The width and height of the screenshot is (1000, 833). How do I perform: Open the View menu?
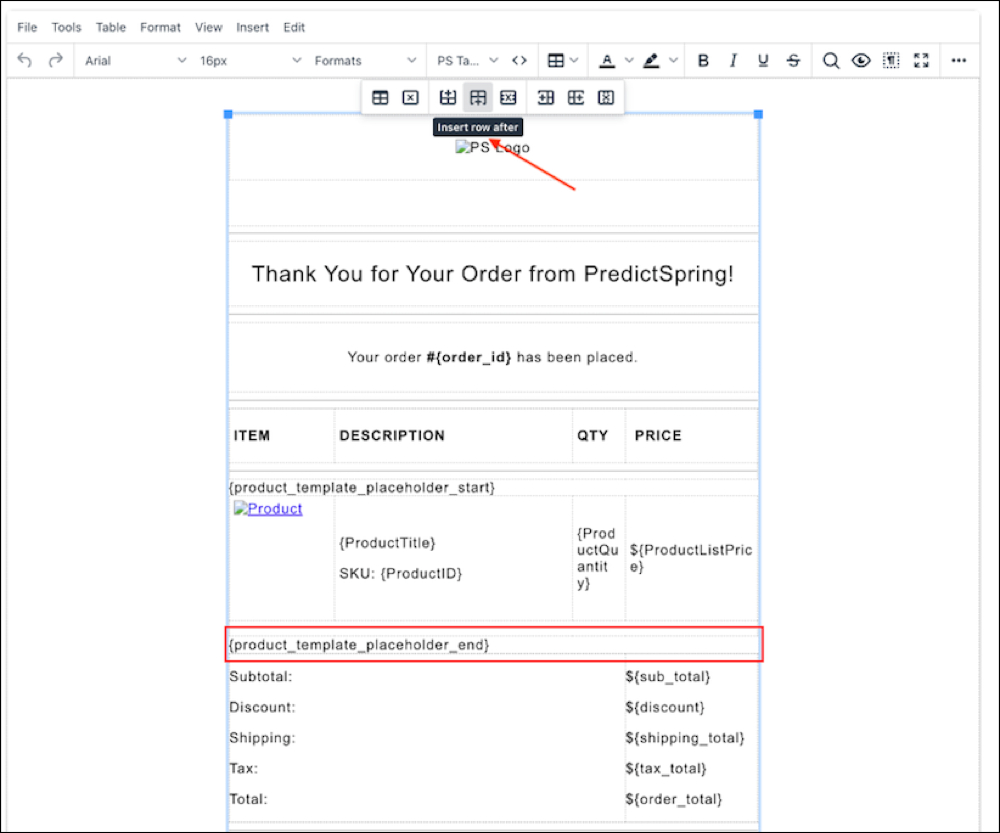[x=209, y=27]
